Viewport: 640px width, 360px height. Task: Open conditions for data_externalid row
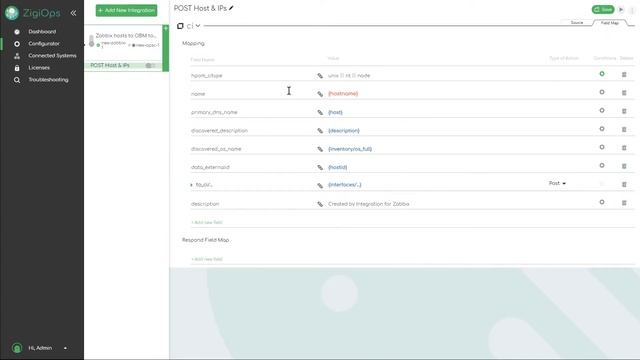coord(602,166)
